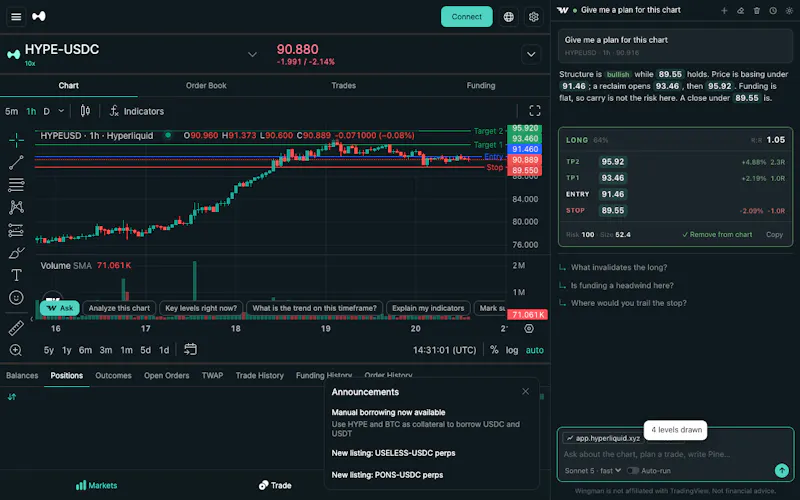Open the more timeframes dropdown

(61, 111)
